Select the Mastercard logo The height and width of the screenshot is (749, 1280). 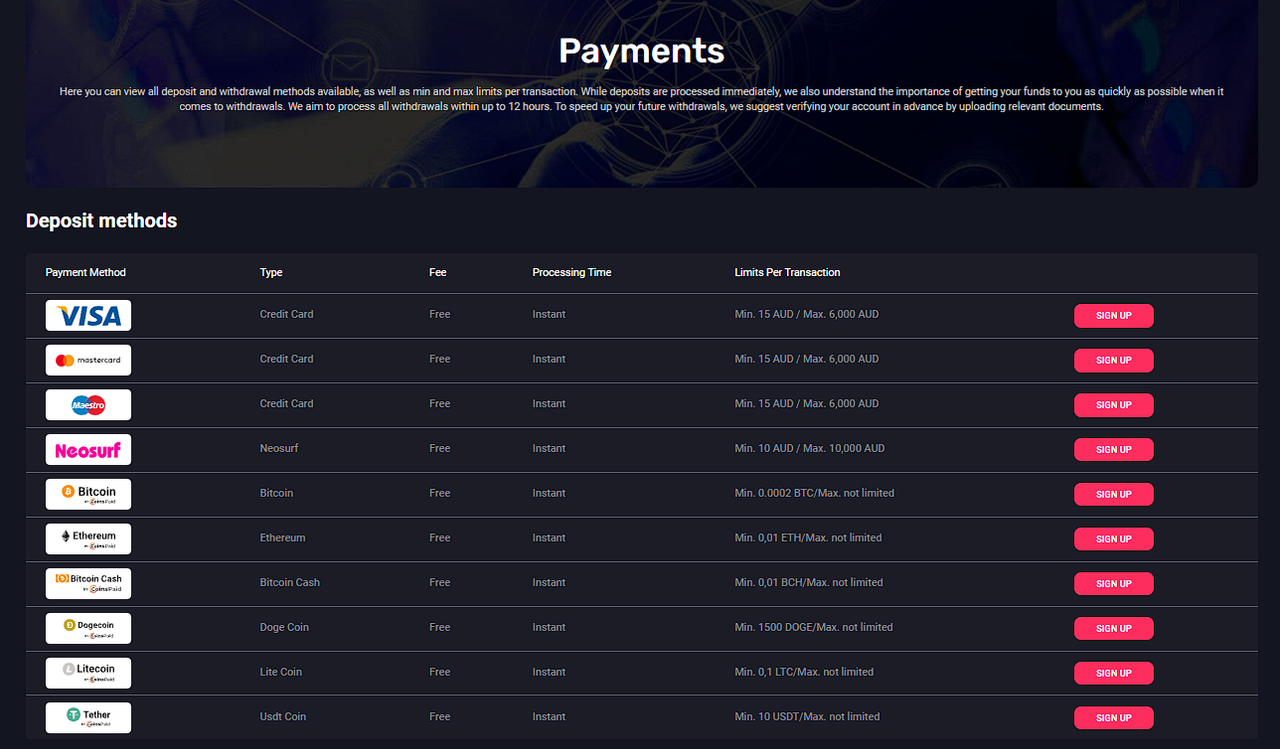(x=88, y=360)
